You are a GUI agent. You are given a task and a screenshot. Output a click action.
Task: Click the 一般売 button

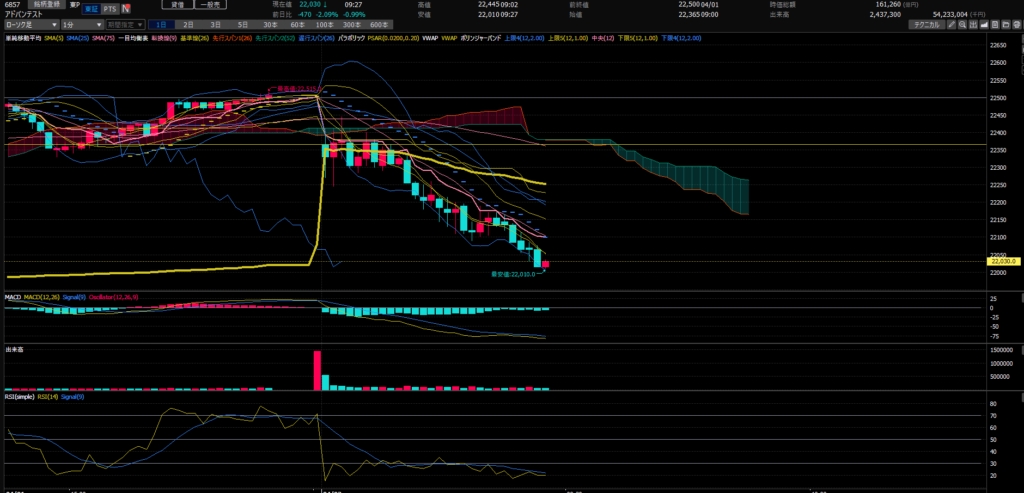tap(214, 5)
